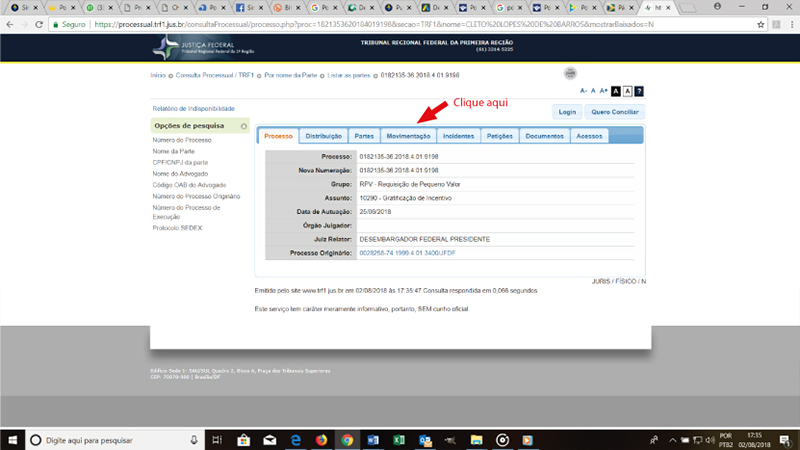Image resolution: width=800 pixels, height=450 pixels.
Task: Click the black high-contrast A icon
Action: pos(616,91)
